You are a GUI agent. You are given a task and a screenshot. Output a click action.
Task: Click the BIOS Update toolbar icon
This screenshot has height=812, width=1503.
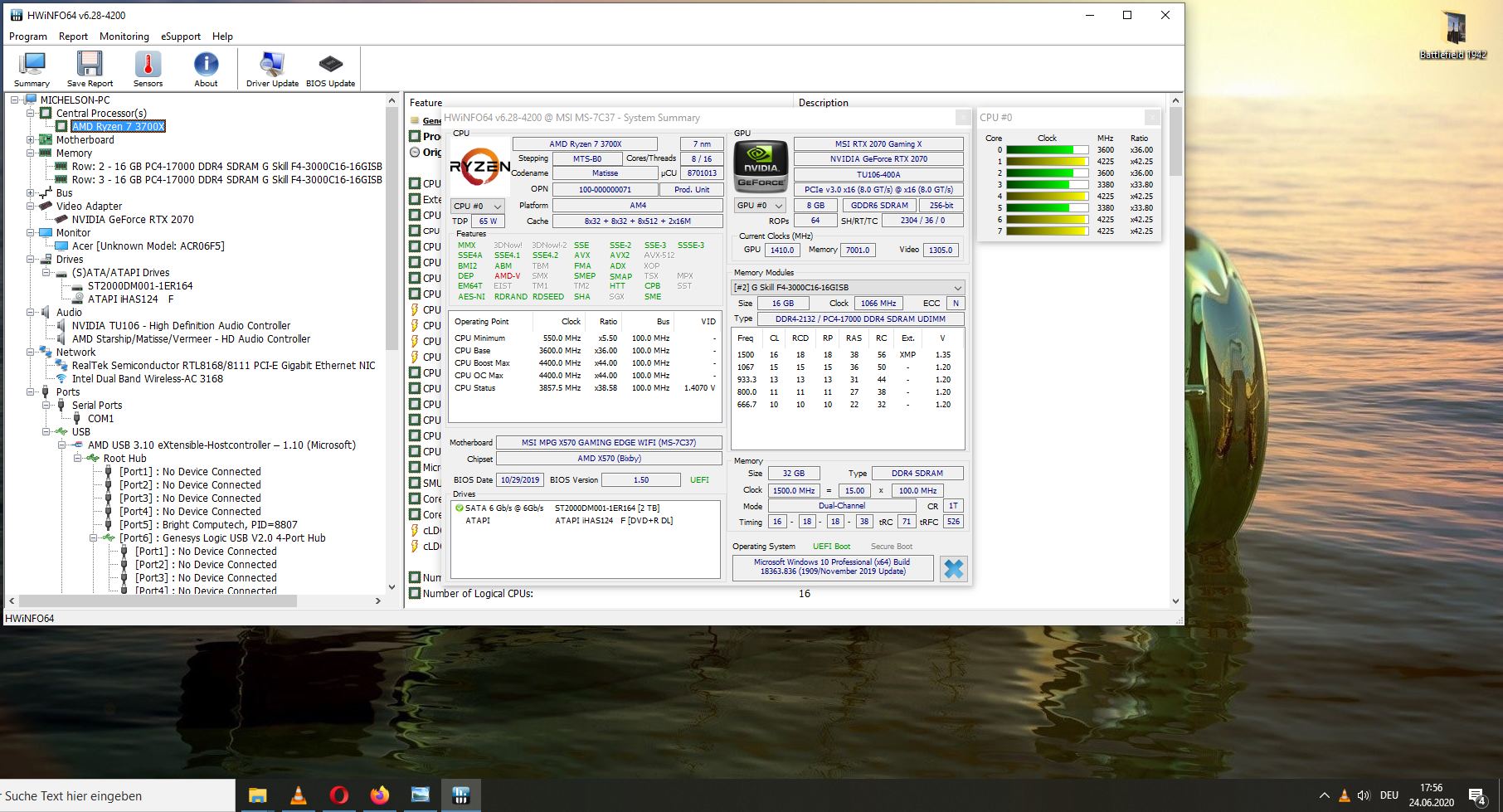coord(330,69)
